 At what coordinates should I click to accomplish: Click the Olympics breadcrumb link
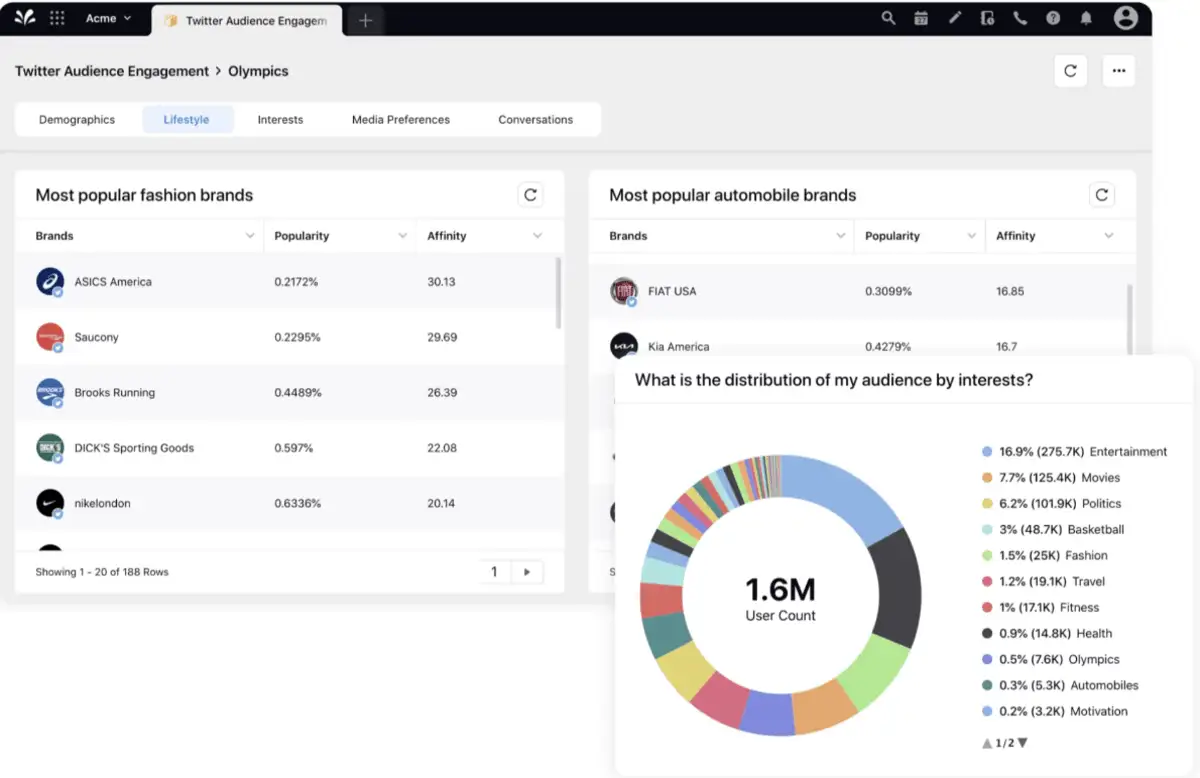click(258, 71)
